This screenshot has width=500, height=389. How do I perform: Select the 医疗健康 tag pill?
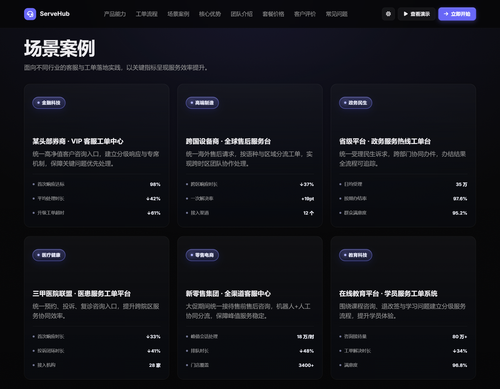(49, 255)
